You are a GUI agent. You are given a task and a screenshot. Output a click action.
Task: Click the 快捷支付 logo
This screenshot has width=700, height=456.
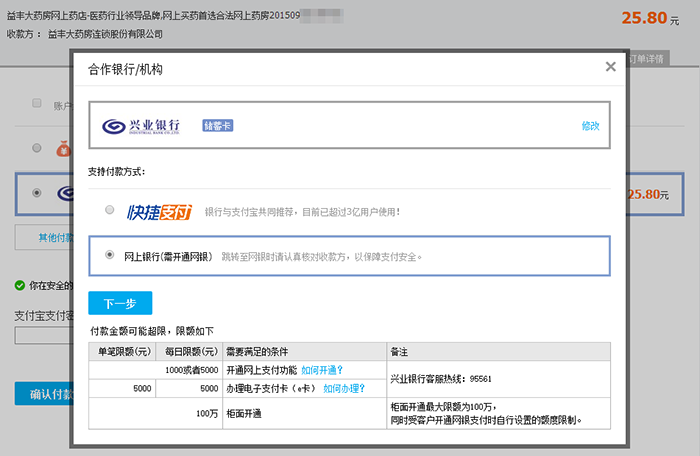tap(159, 212)
